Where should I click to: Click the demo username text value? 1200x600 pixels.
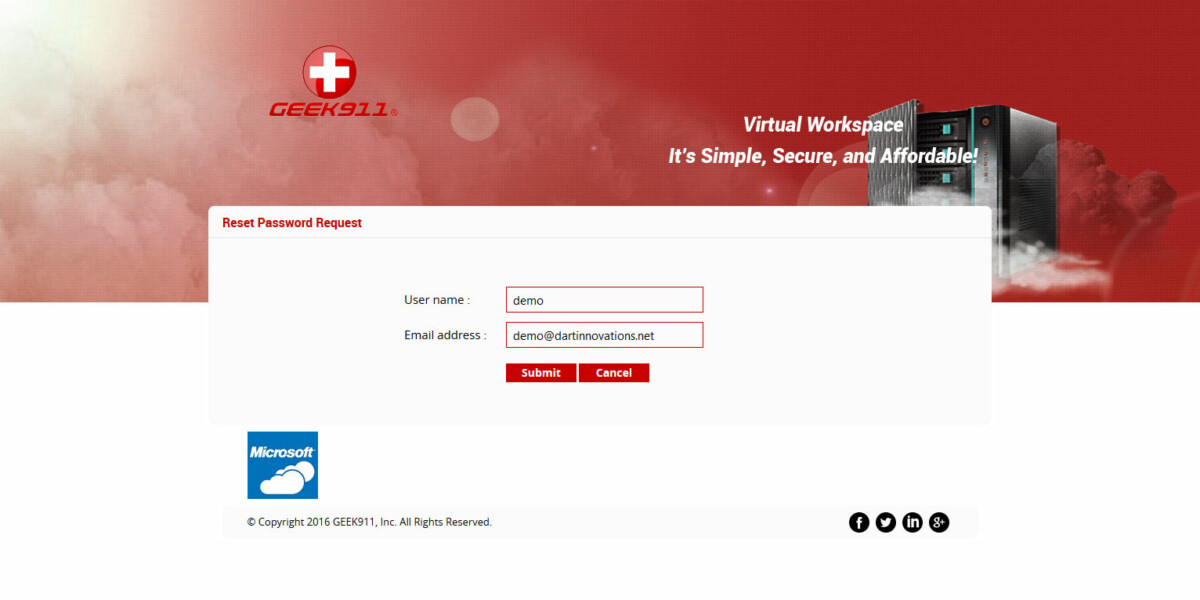pyautogui.click(x=527, y=299)
